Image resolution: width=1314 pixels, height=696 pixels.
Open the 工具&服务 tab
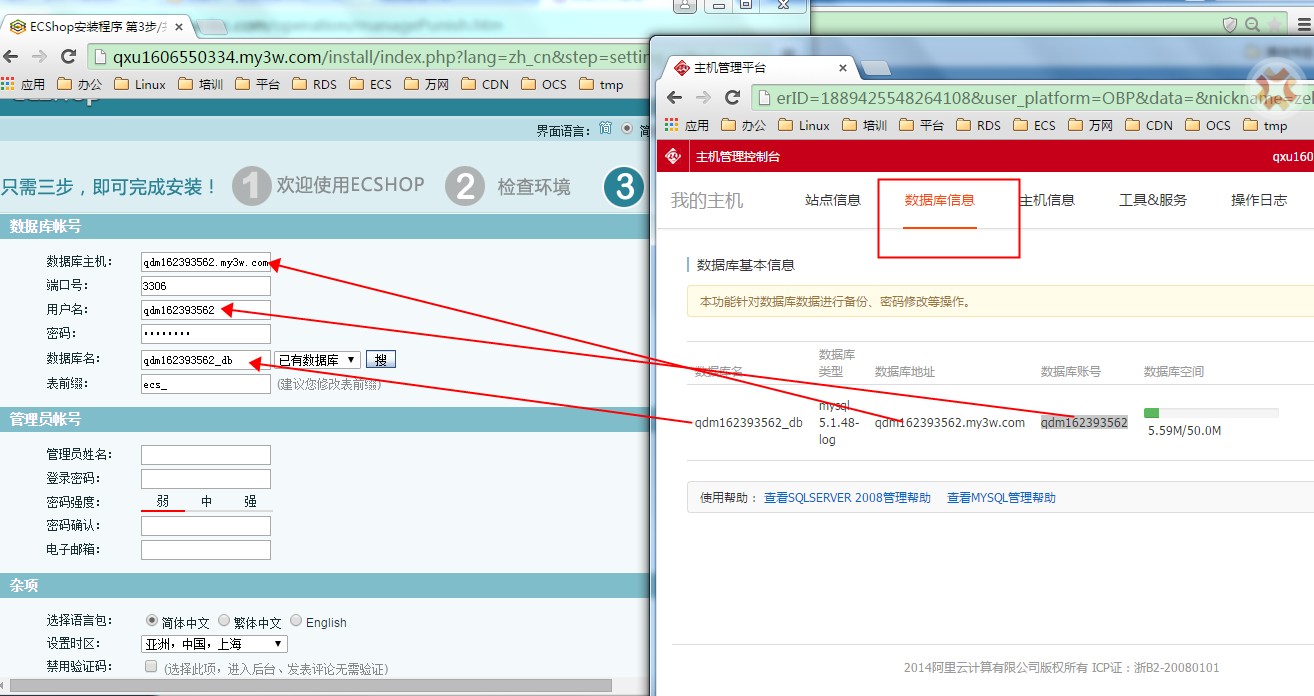(x=1152, y=200)
